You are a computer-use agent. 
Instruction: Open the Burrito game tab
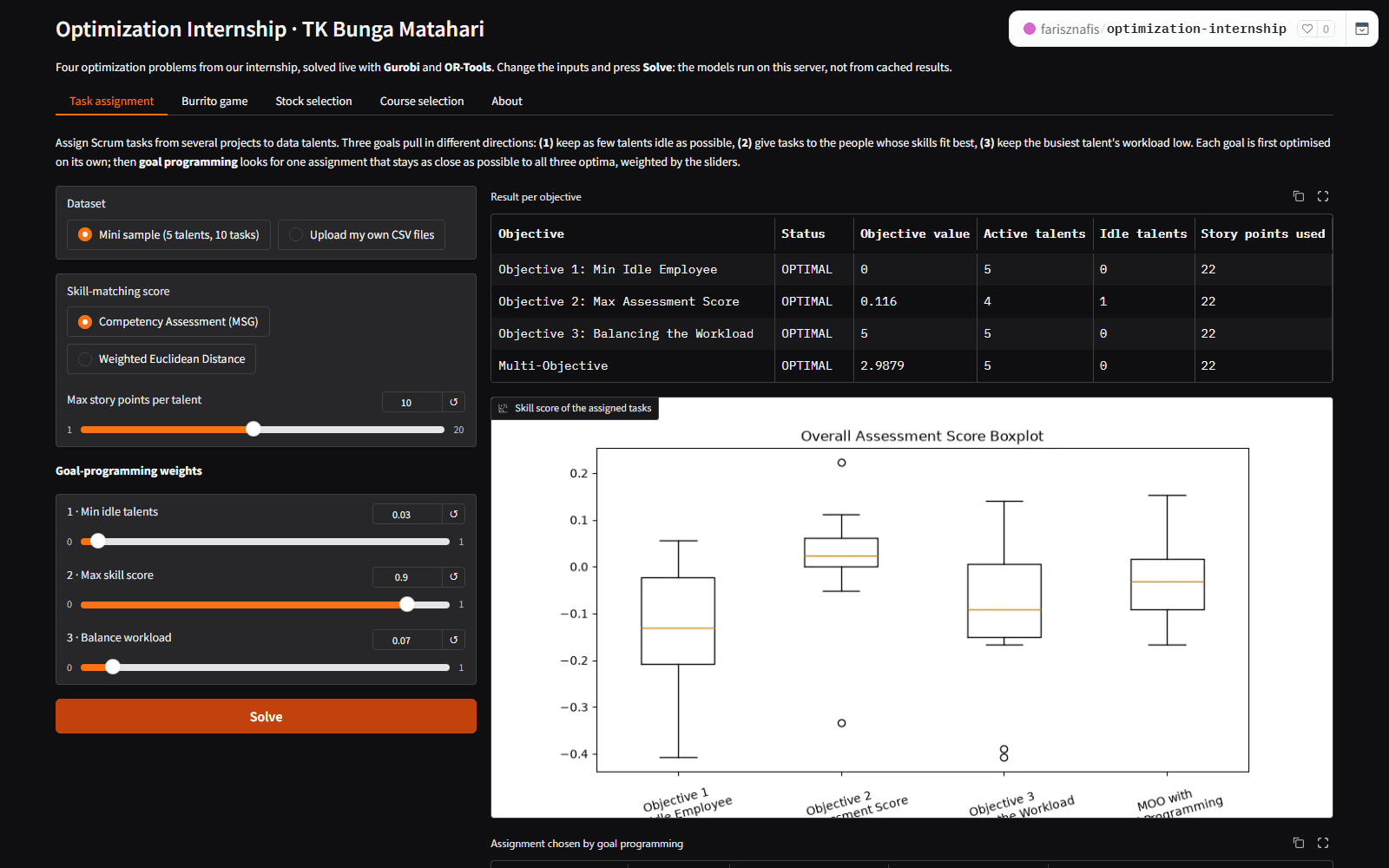214,101
